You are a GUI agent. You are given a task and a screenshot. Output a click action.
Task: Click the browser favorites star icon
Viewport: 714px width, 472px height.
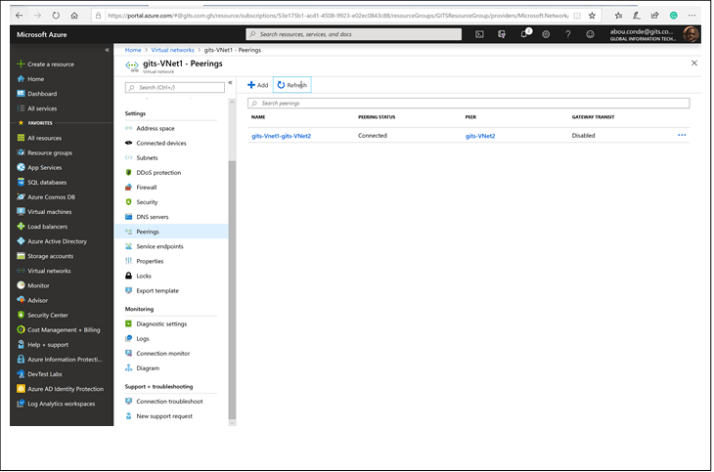coord(593,16)
